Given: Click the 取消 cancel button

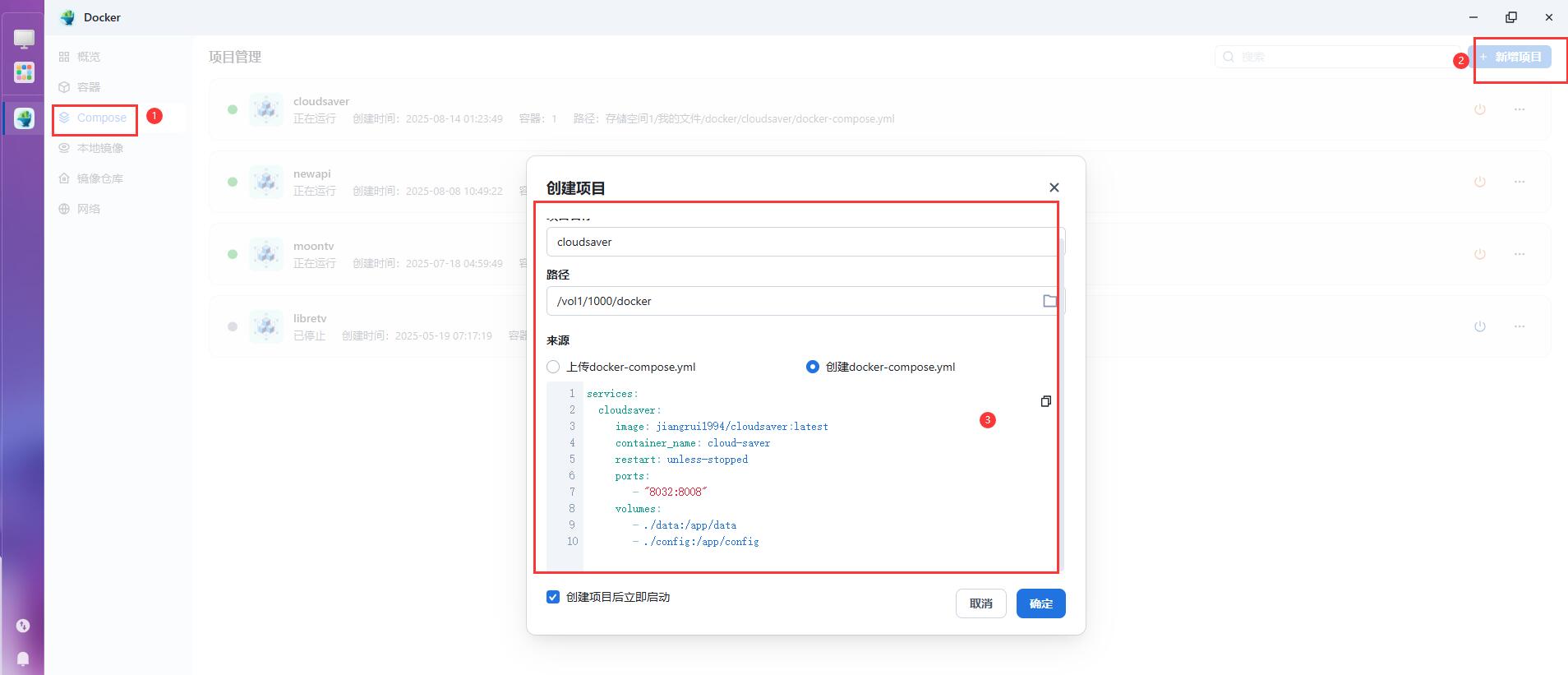Looking at the screenshot, I should (x=981, y=603).
